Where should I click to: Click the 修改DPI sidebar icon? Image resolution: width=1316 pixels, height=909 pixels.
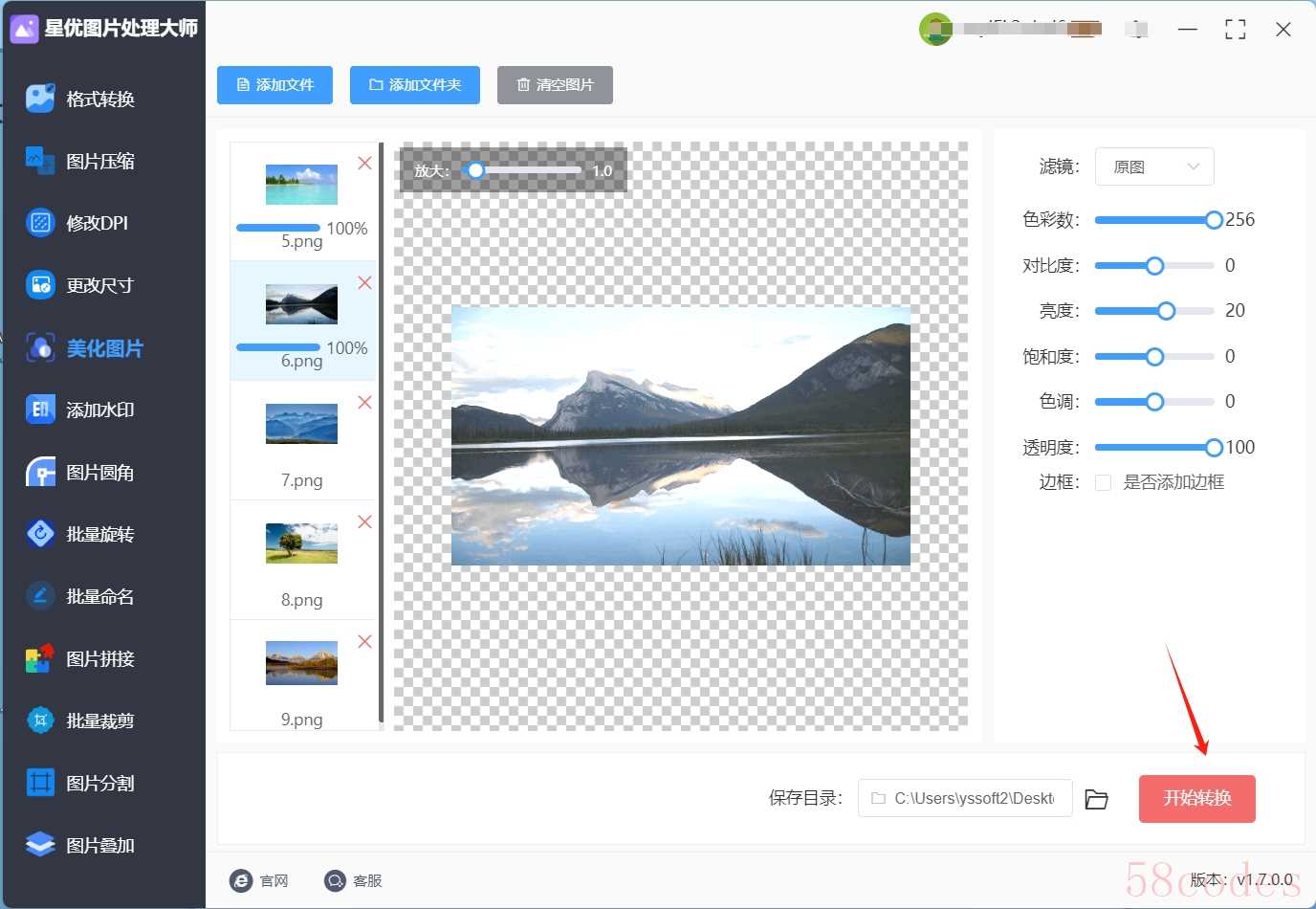pos(40,223)
